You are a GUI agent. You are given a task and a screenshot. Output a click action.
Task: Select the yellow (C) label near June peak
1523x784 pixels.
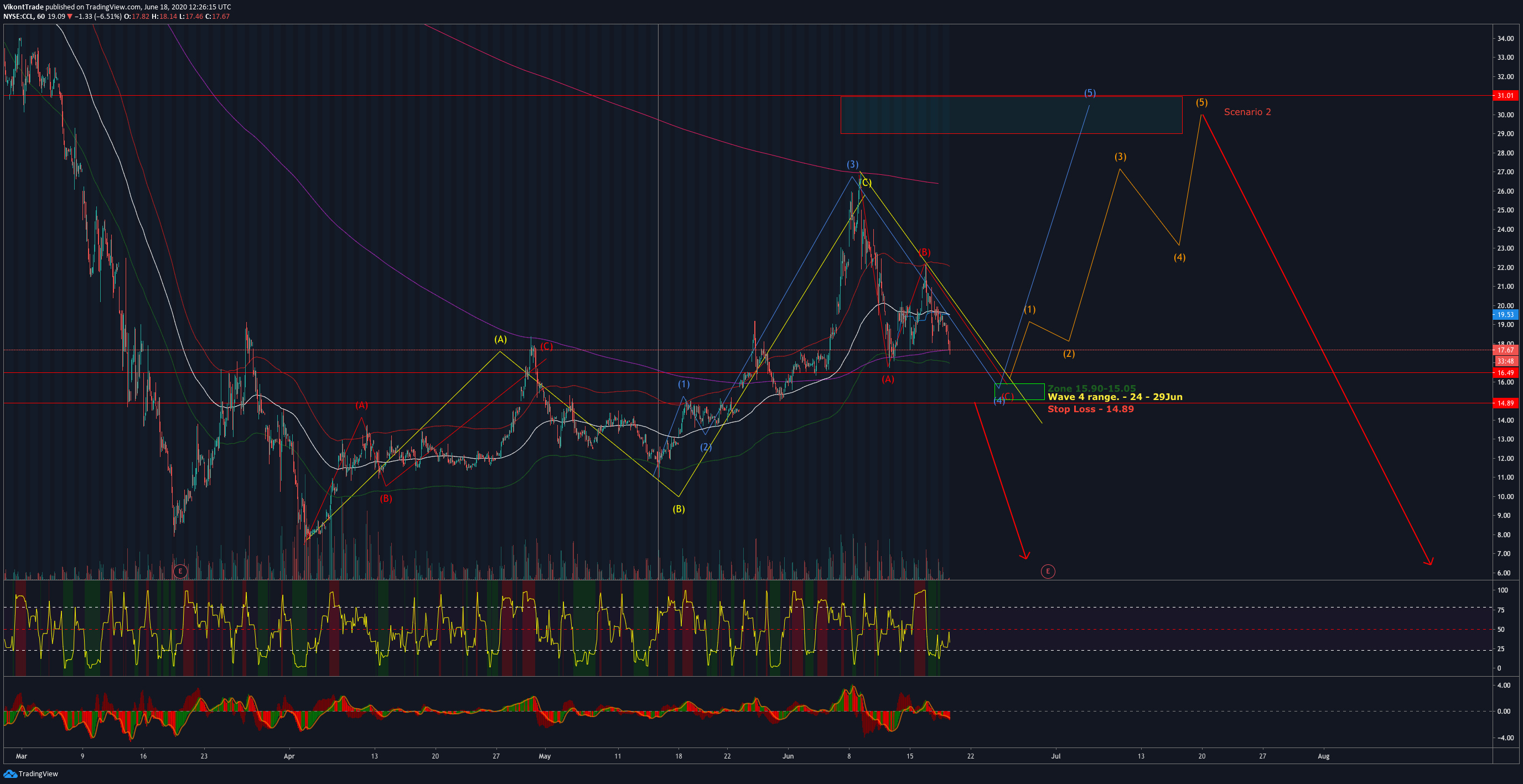pyautogui.click(x=866, y=183)
